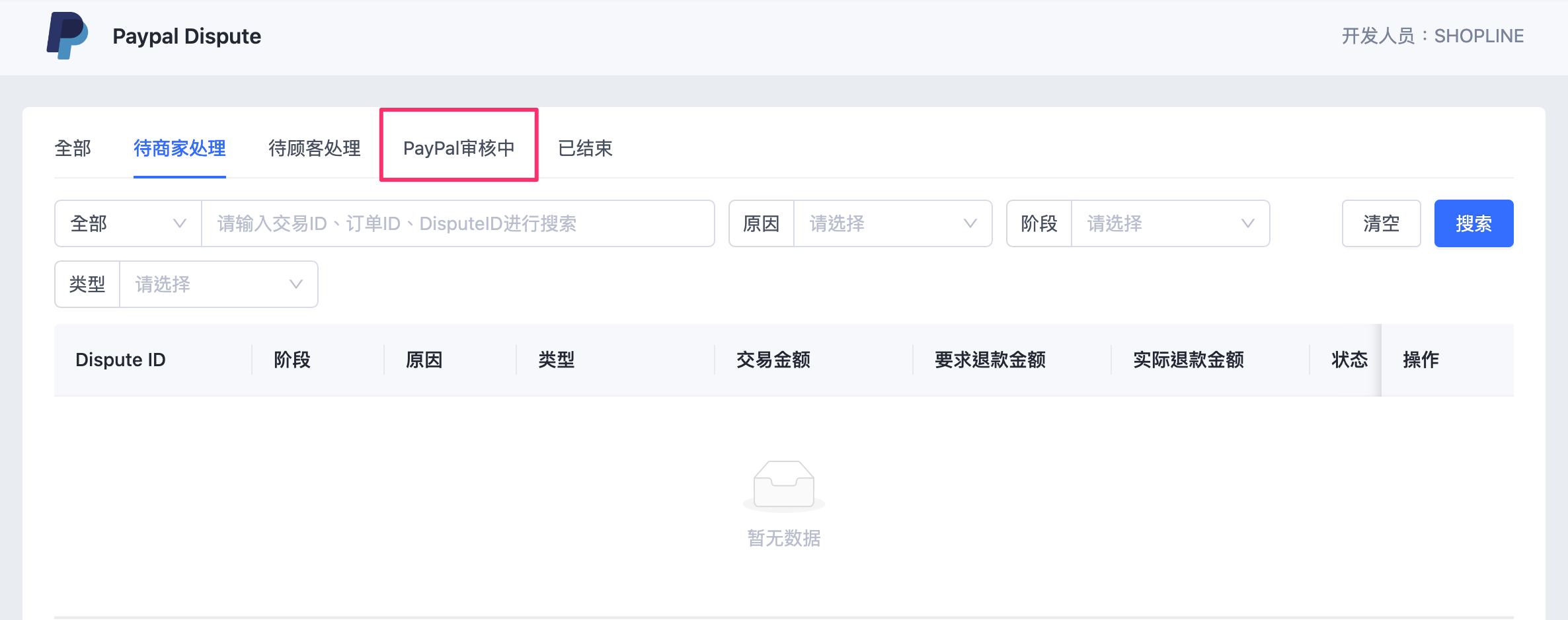Open the 待顾客处理 tab
Image resolution: width=1568 pixels, height=620 pixels.
pyautogui.click(x=315, y=148)
